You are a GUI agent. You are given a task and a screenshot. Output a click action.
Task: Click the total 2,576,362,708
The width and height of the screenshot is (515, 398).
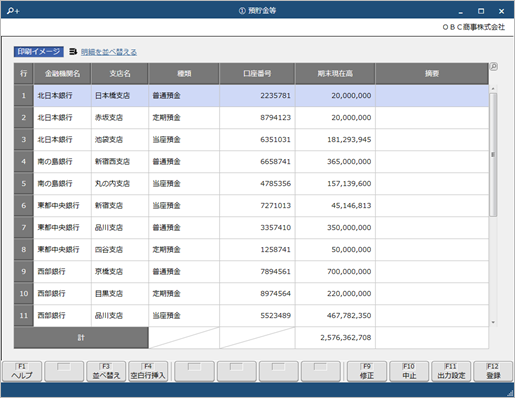coord(346,338)
